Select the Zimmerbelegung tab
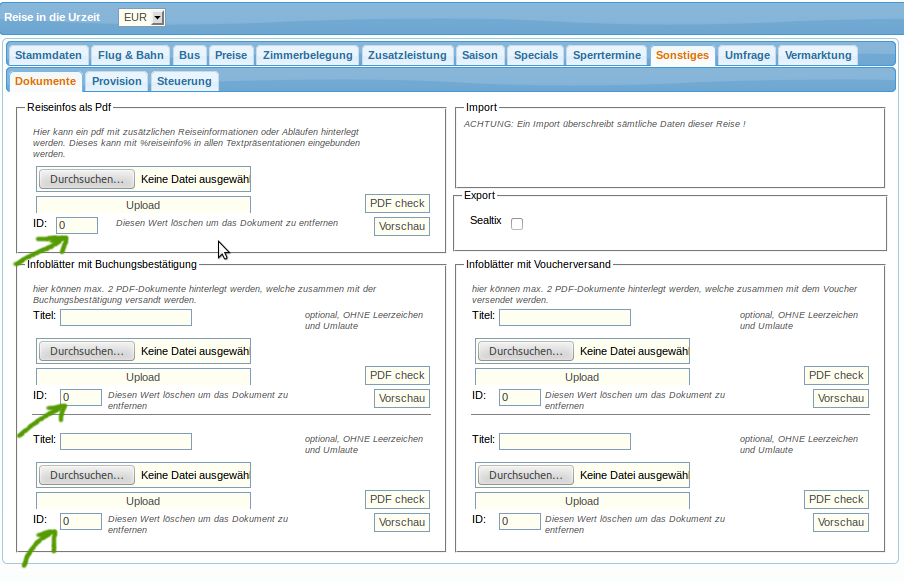 click(x=305, y=55)
